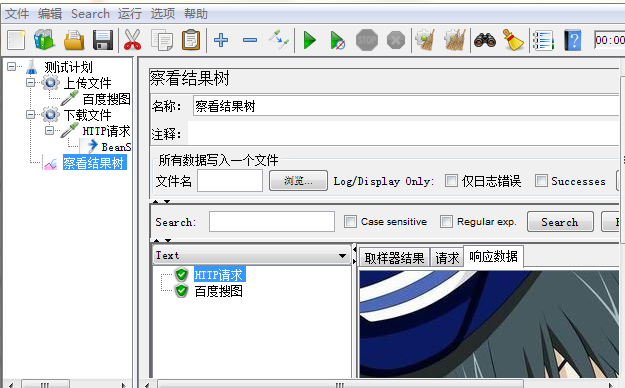This screenshot has height=388, width=625.
Task: Collapse the 下载文件 tree node
Action: click(x=30, y=115)
